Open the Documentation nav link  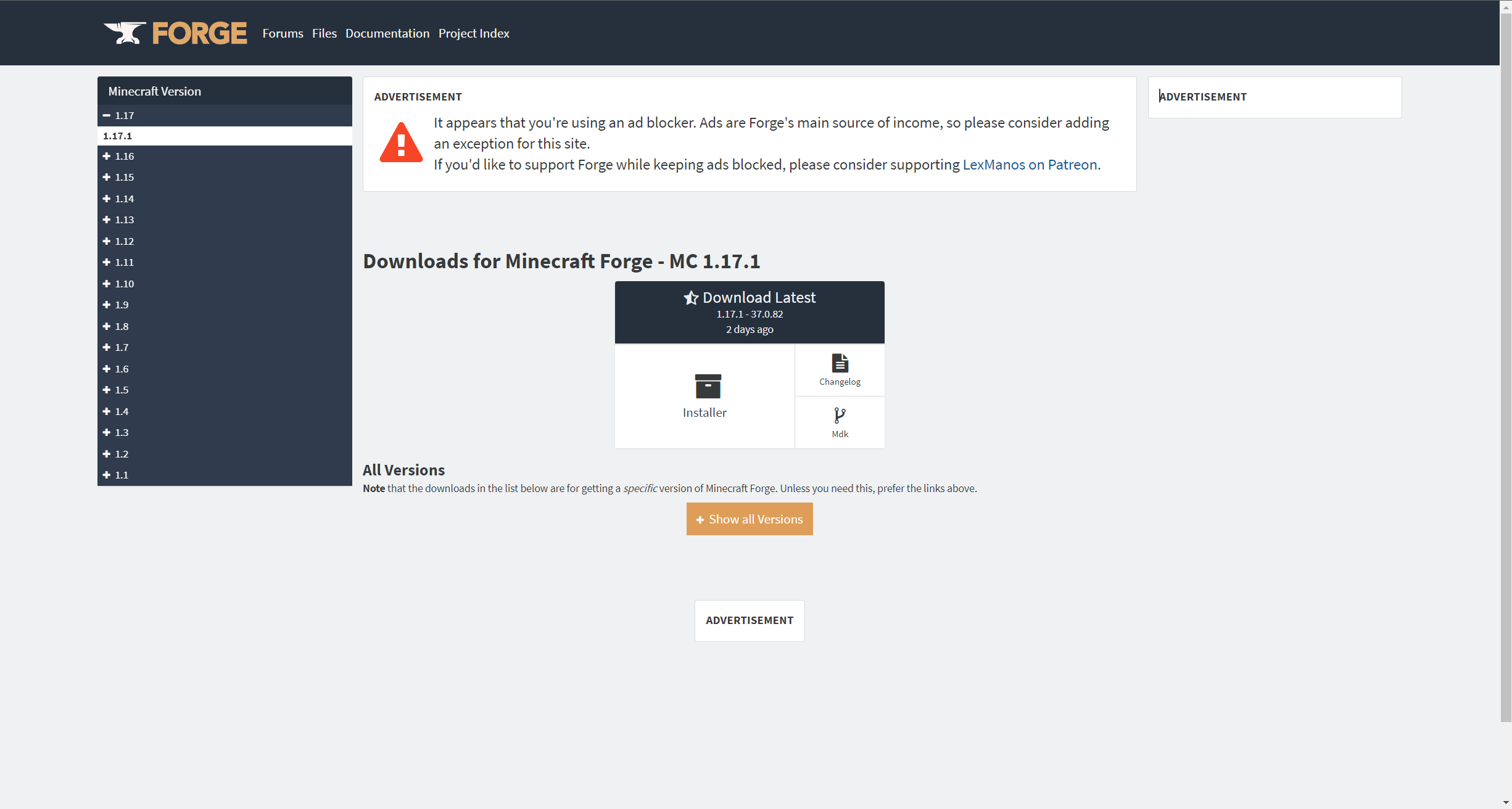point(387,33)
